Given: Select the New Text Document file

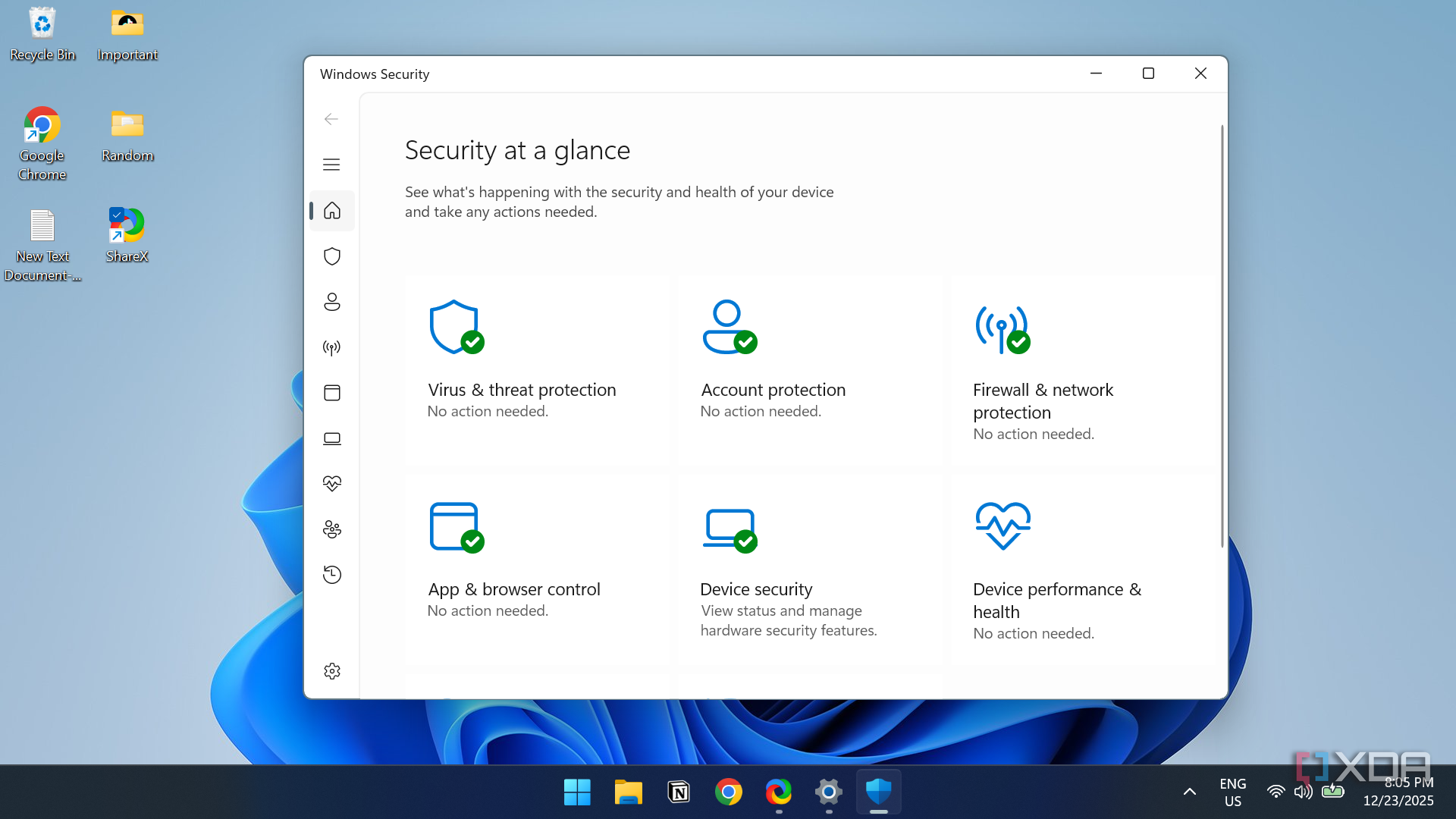Looking at the screenshot, I should coord(42,245).
